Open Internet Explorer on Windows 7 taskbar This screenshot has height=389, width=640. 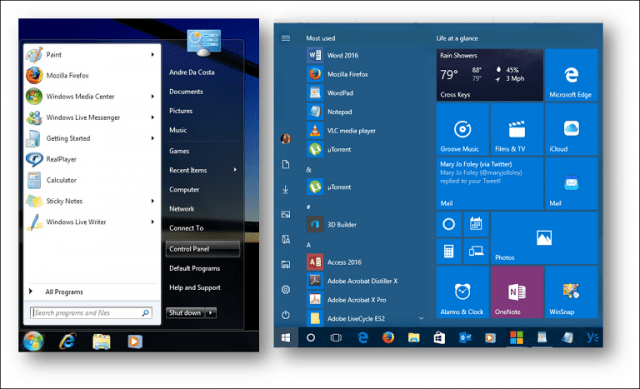[67, 341]
